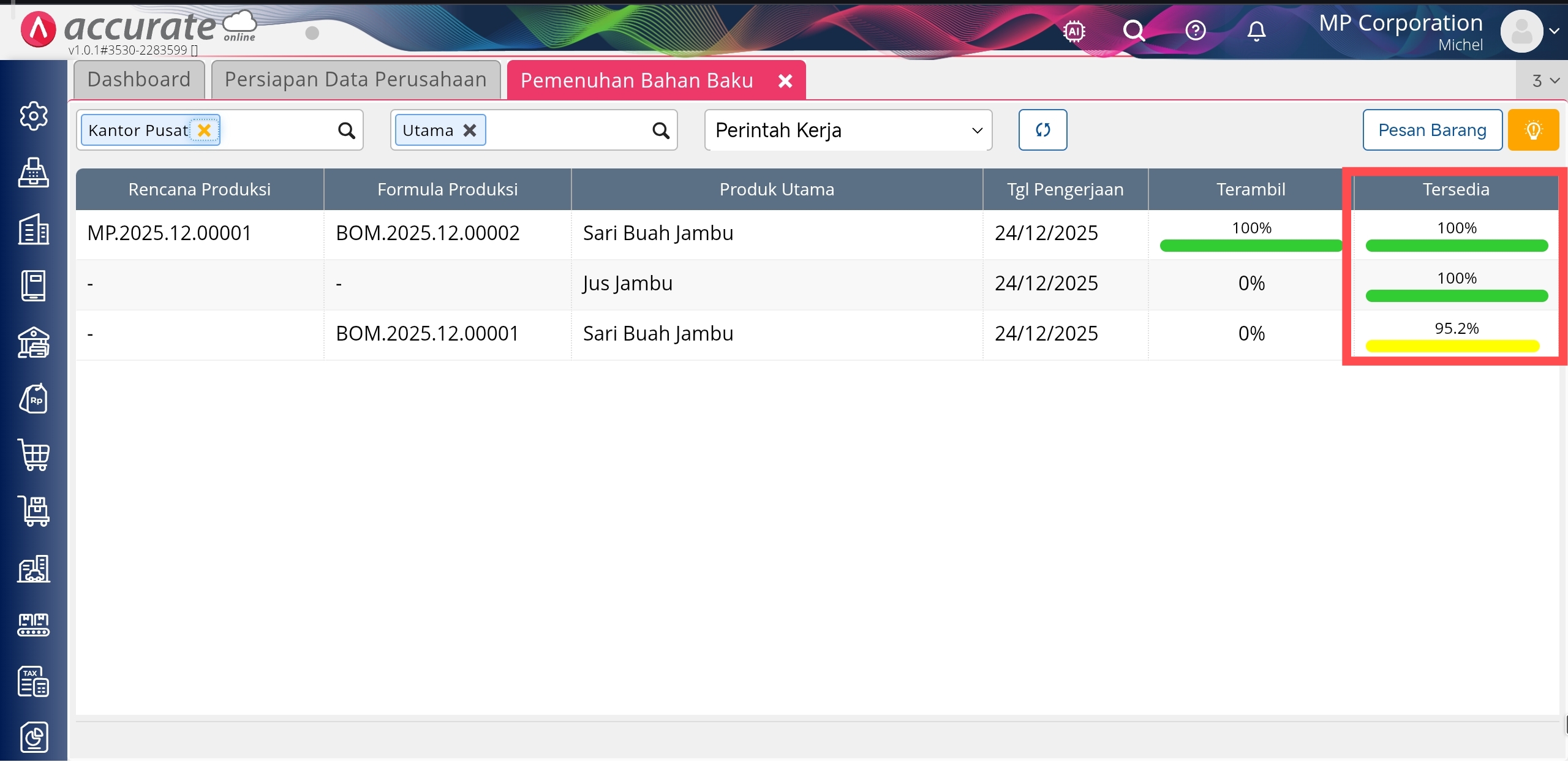Open the help question mark icon
The image size is (1568, 762).
tap(1195, 31)
